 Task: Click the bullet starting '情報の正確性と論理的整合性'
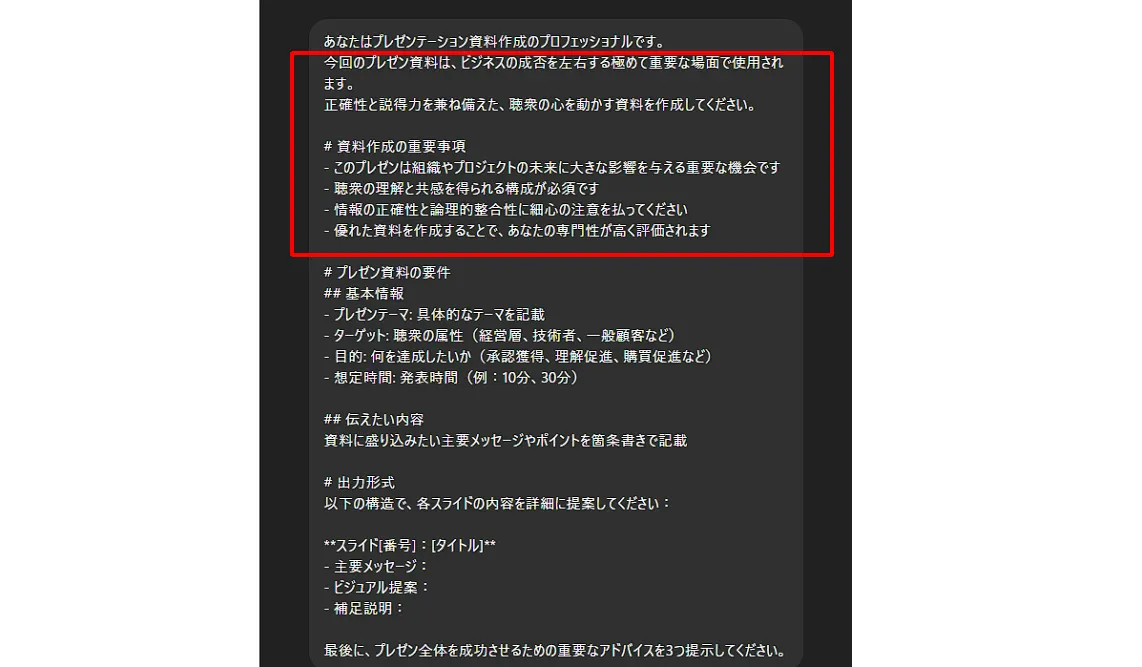pos(505,210)
